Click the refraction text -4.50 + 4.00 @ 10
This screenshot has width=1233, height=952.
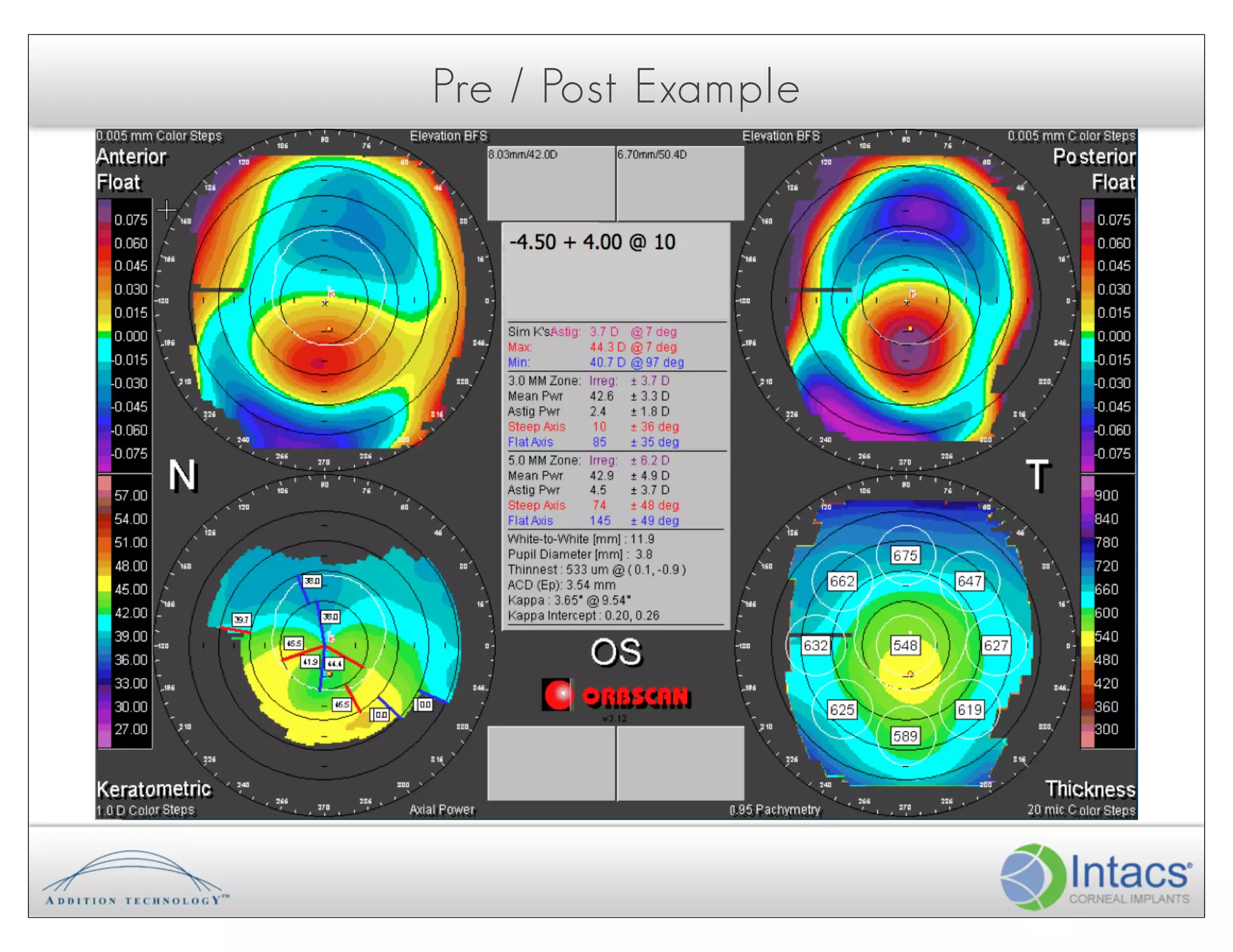(592, 242)
